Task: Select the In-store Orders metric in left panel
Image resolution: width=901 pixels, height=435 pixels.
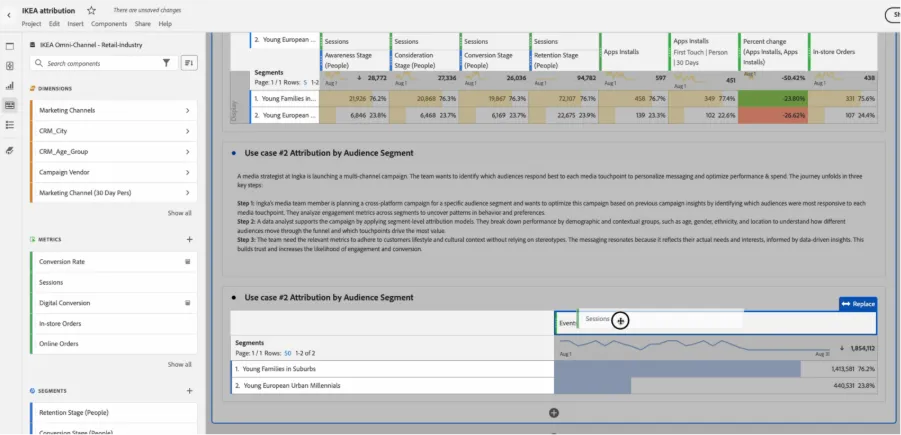Action: 113,324
